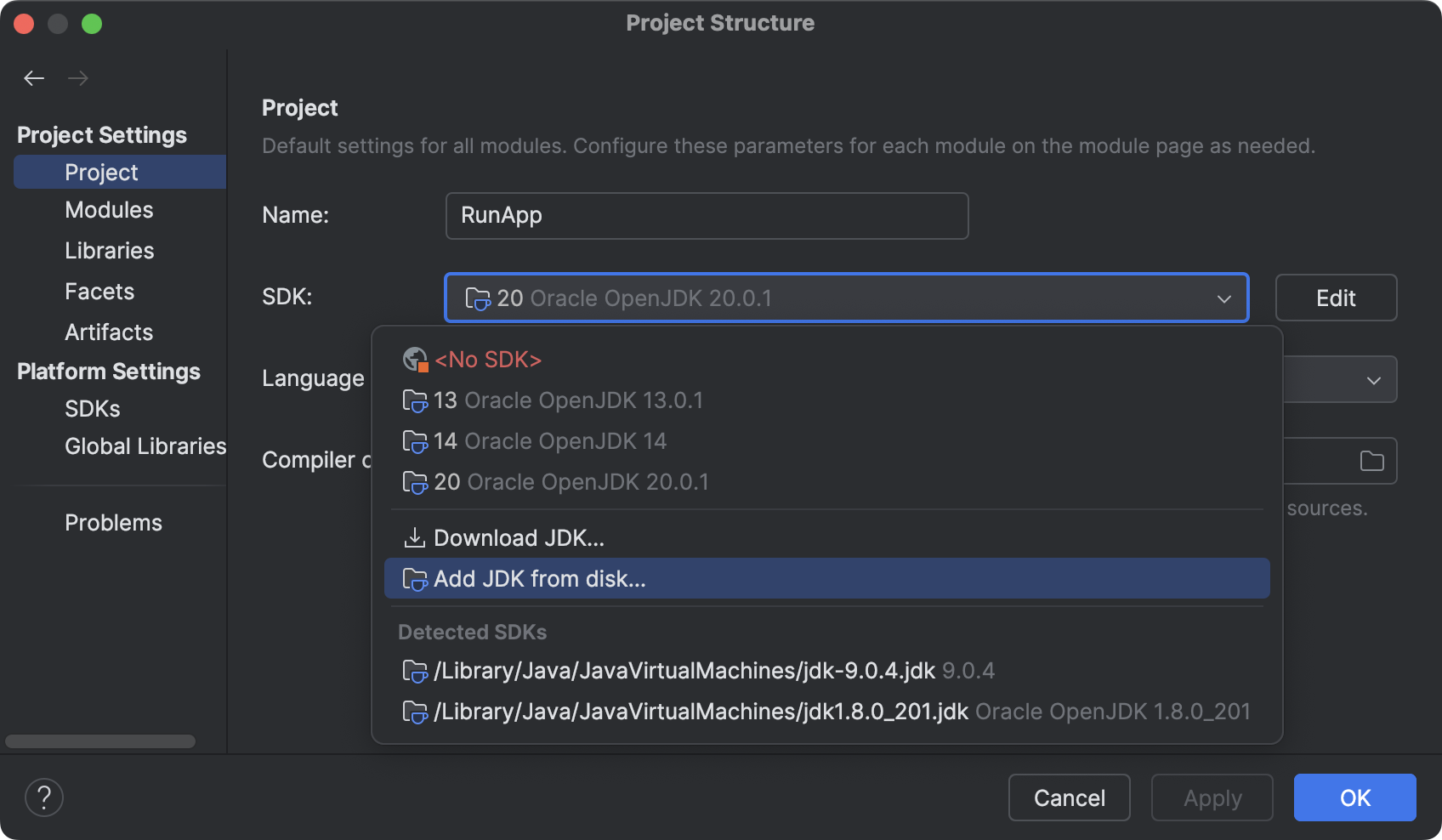This screenshot has height=840, width=1442.
Task: Click the Name field containing RunApp
Action: 707,215
